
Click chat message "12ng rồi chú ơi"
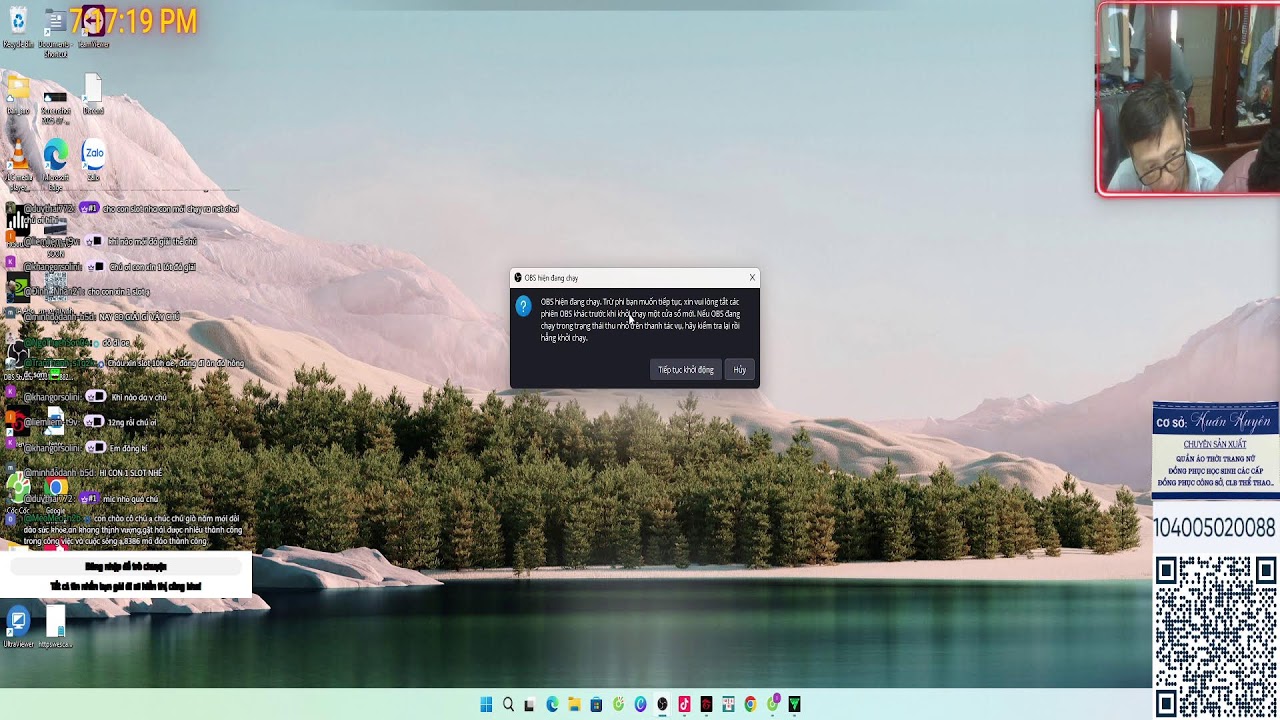click(132, 422)
